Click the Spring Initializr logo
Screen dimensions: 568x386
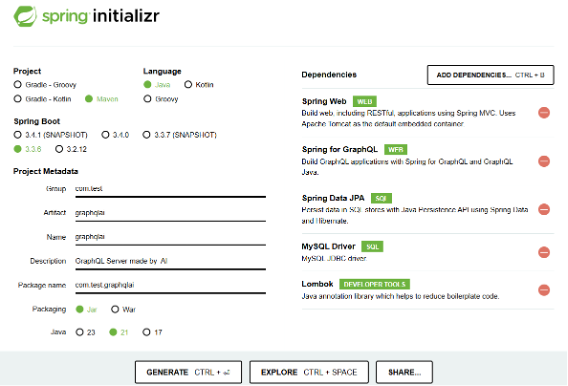(x=86, y=16)
